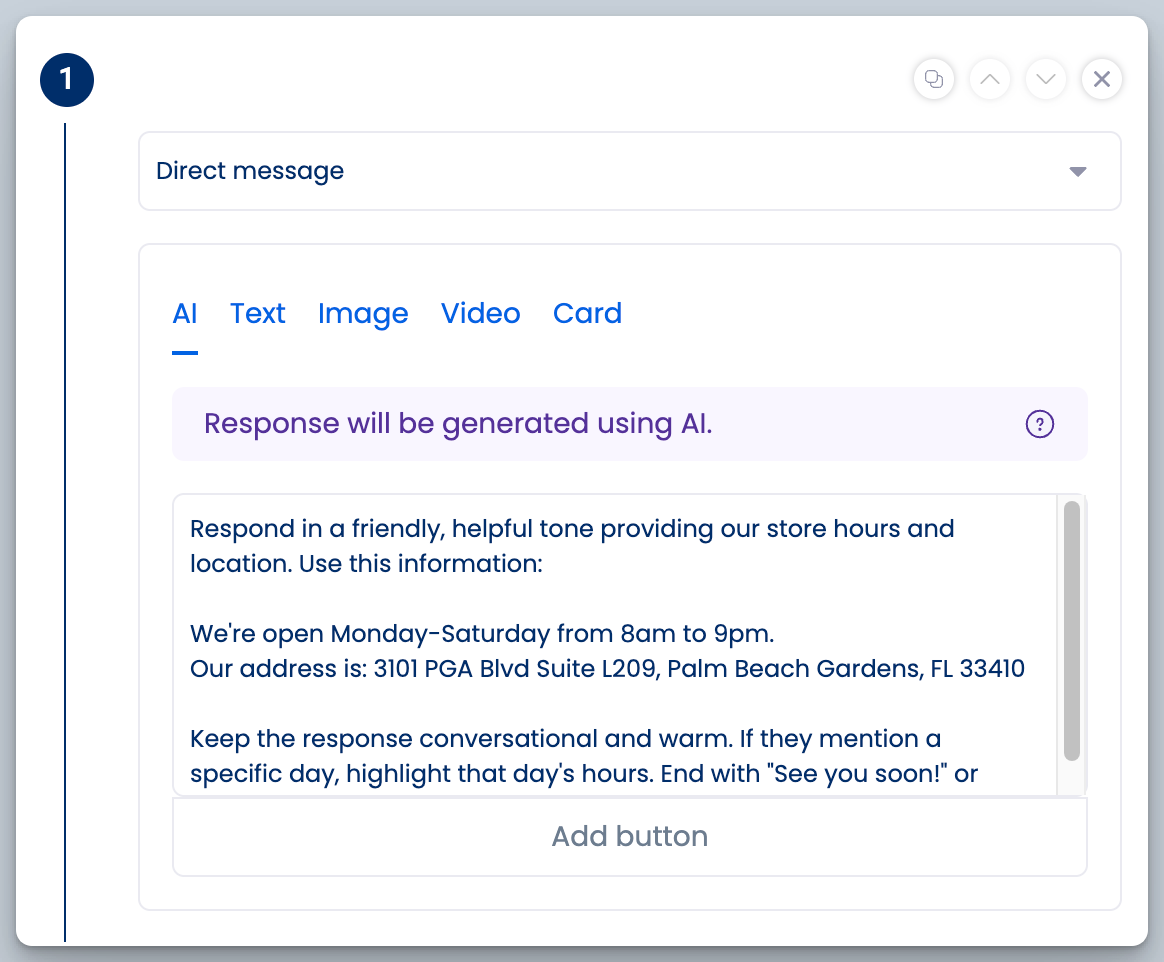Click the dropdown caret beside Direct message
The image size is (1164, 962).
[1078, 171]
